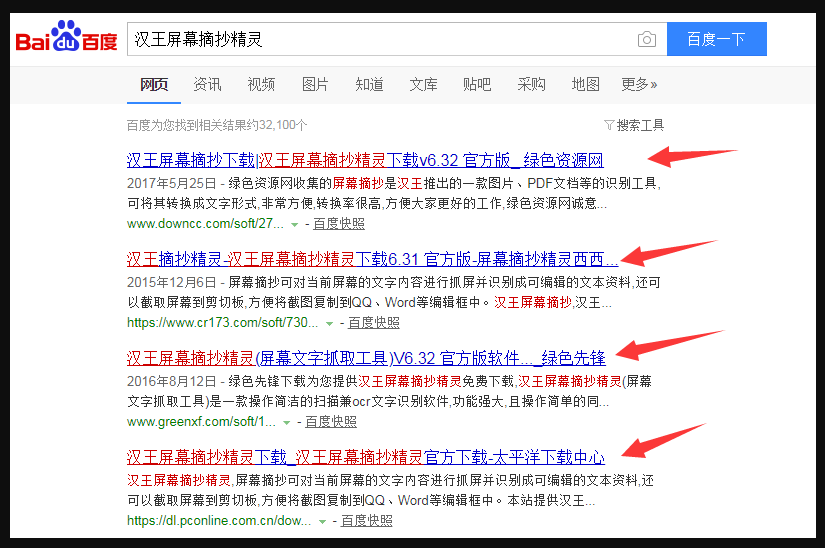Click the date text 2016年8月12日
This screenshot has width=825, height=548.
point(172,381)
